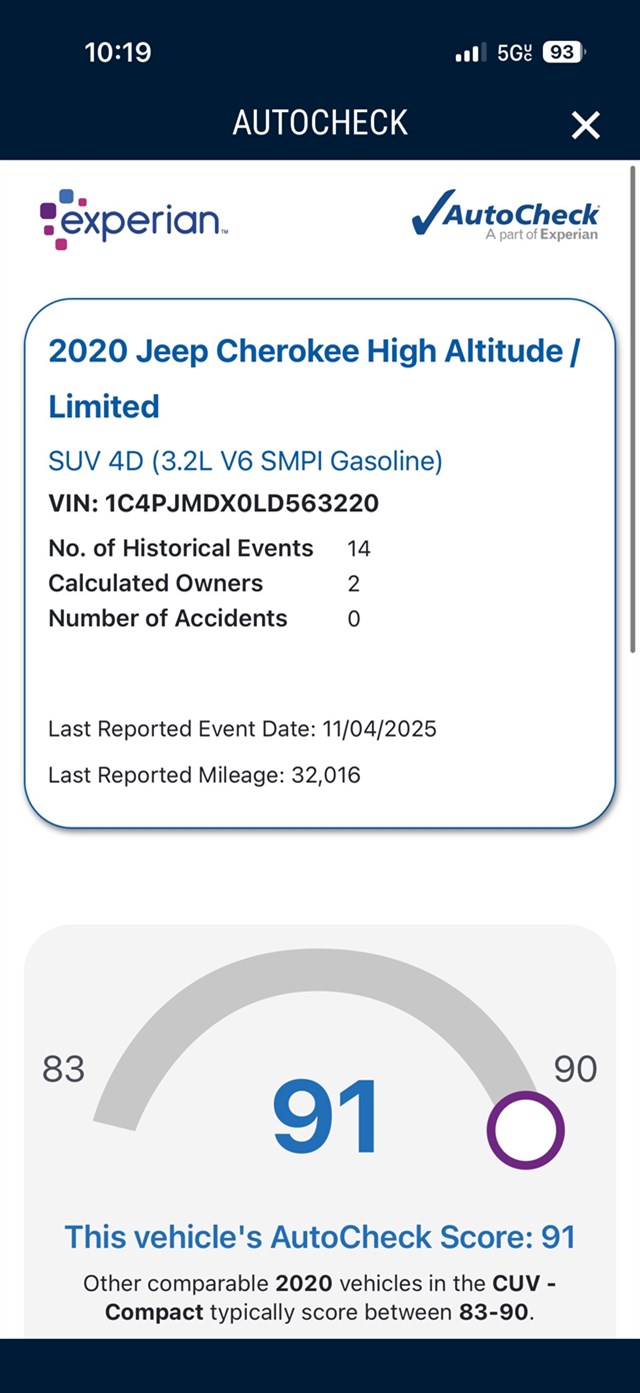The image size is (640, 1393).
Task: Tap the battery indicator showing 93
Action: [x=563, y=53]
